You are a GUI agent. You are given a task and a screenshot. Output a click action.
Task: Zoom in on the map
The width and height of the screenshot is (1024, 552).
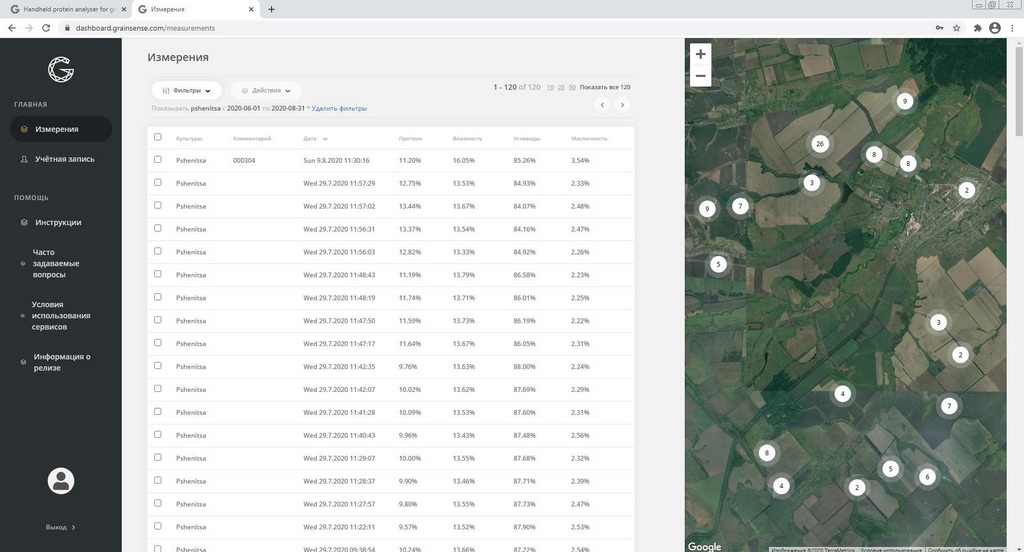[x=700, y=54]
